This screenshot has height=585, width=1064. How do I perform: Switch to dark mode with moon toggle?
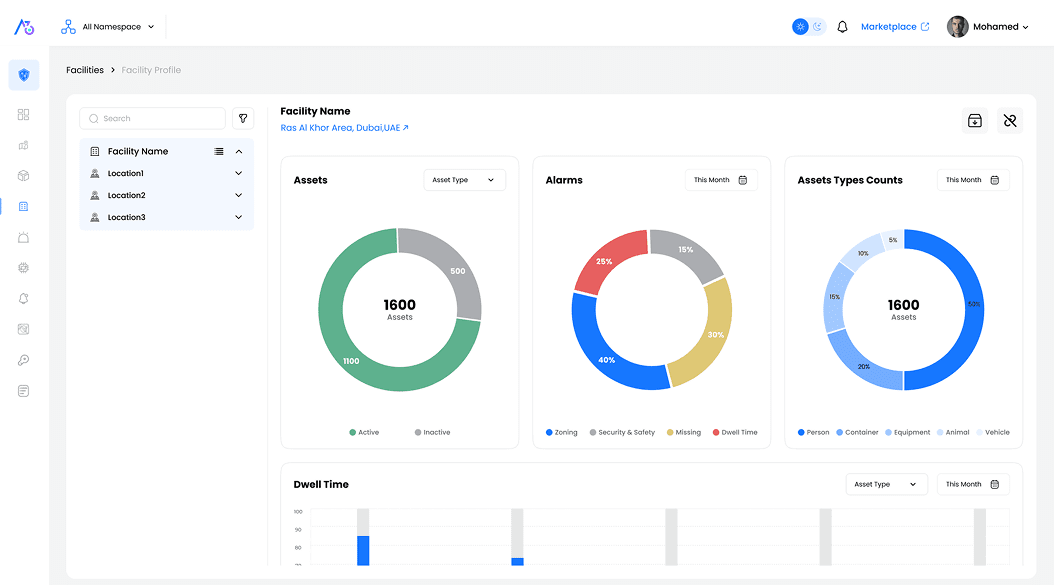click(x=818, y=27)
